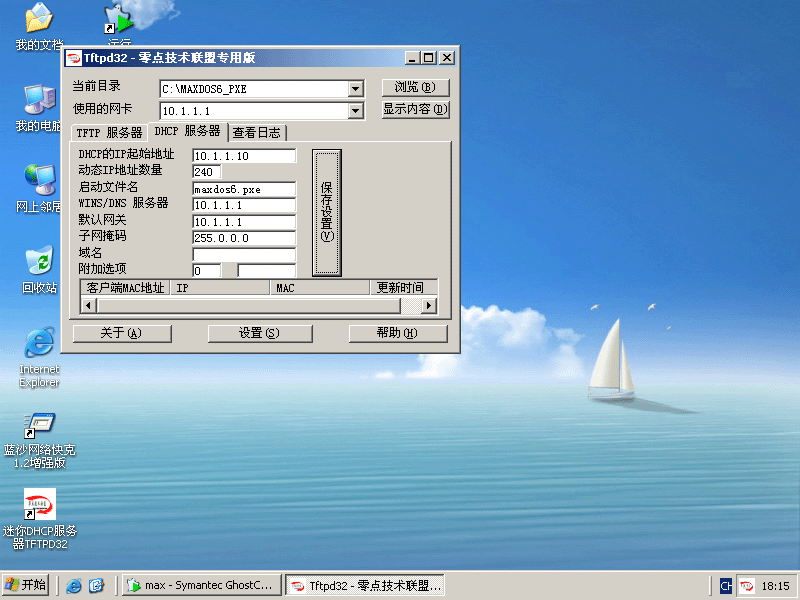Open 设置(S) settings button

[x=259, y=333]
